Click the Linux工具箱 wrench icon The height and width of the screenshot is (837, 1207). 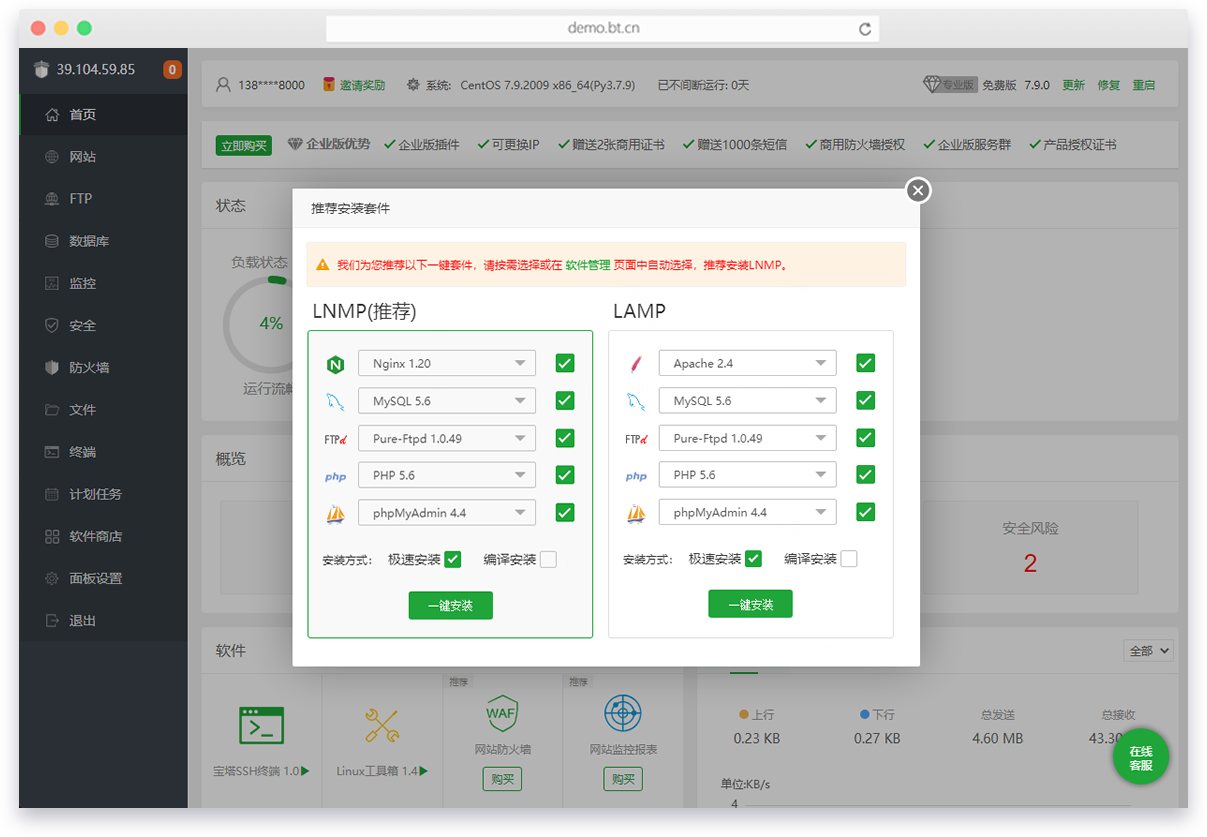(382, 725)
